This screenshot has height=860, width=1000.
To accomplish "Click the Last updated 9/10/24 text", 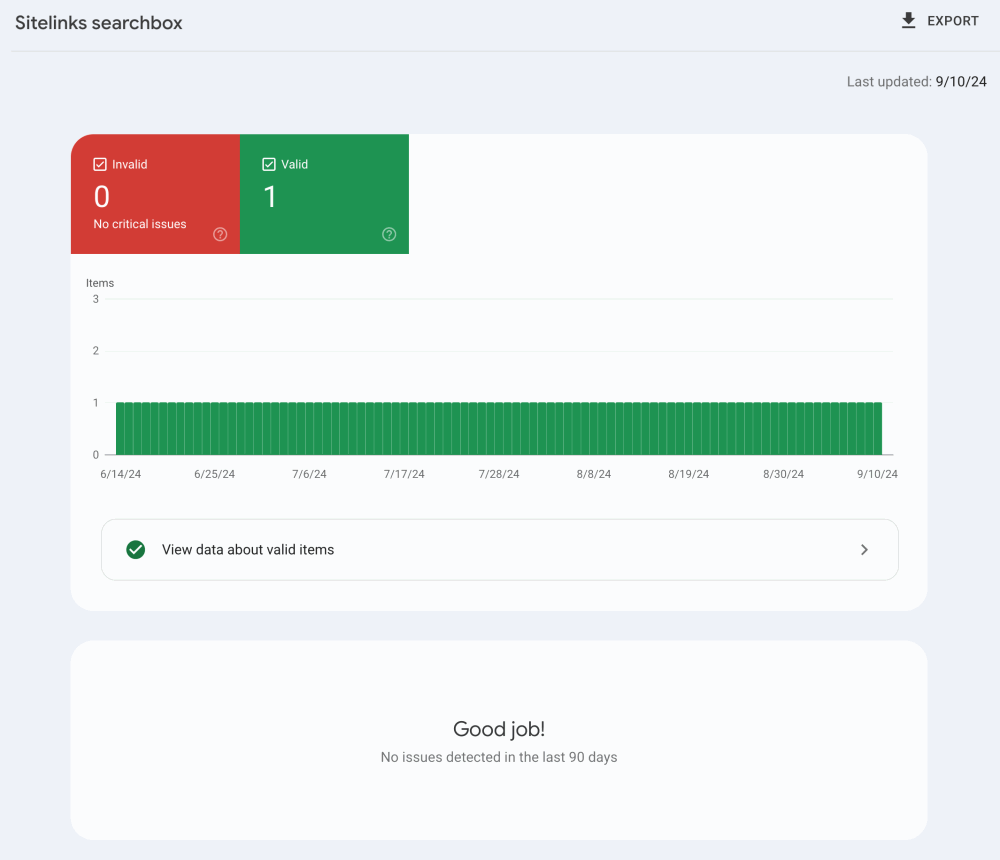I will (x=916, y=82).
